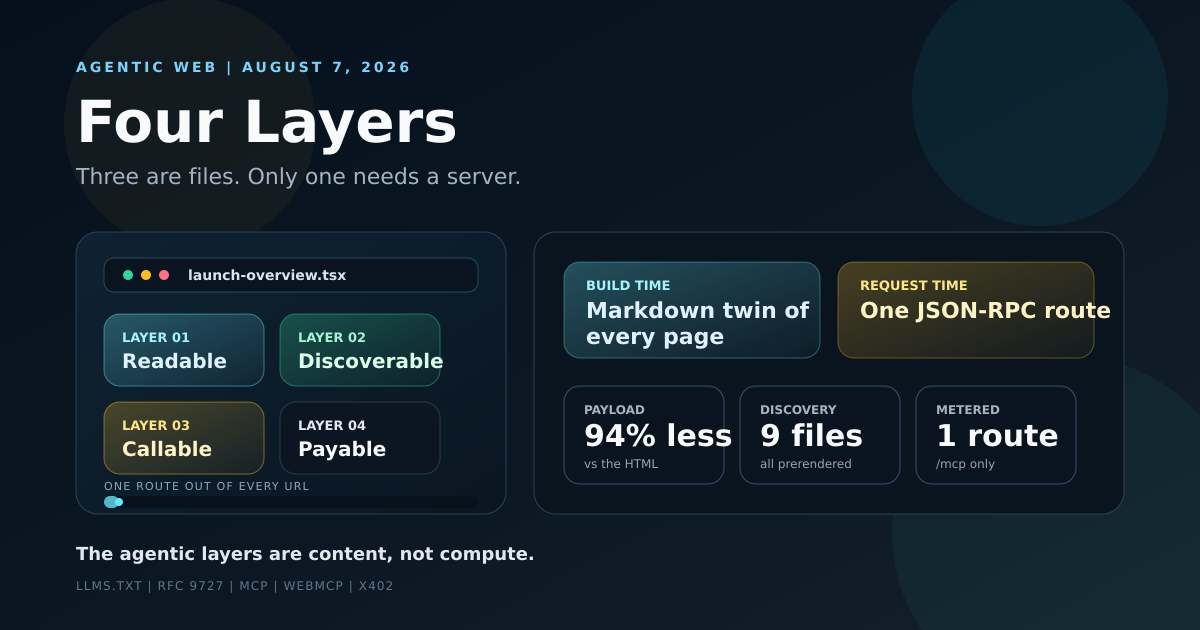
Task: Open the Layer 01 Readable card
Action: pyautogui.click(x=184, y=350)
